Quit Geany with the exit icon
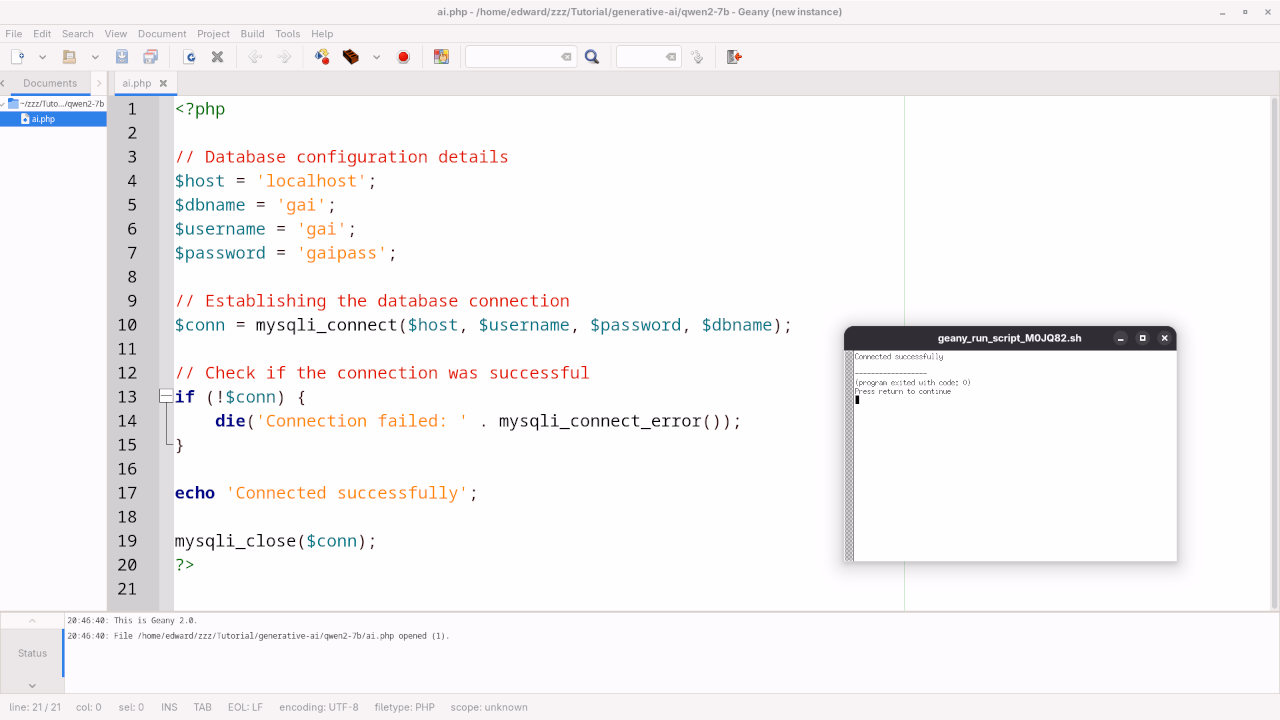1280x720 pixels. pyautogui.click(x=734, y=57)
